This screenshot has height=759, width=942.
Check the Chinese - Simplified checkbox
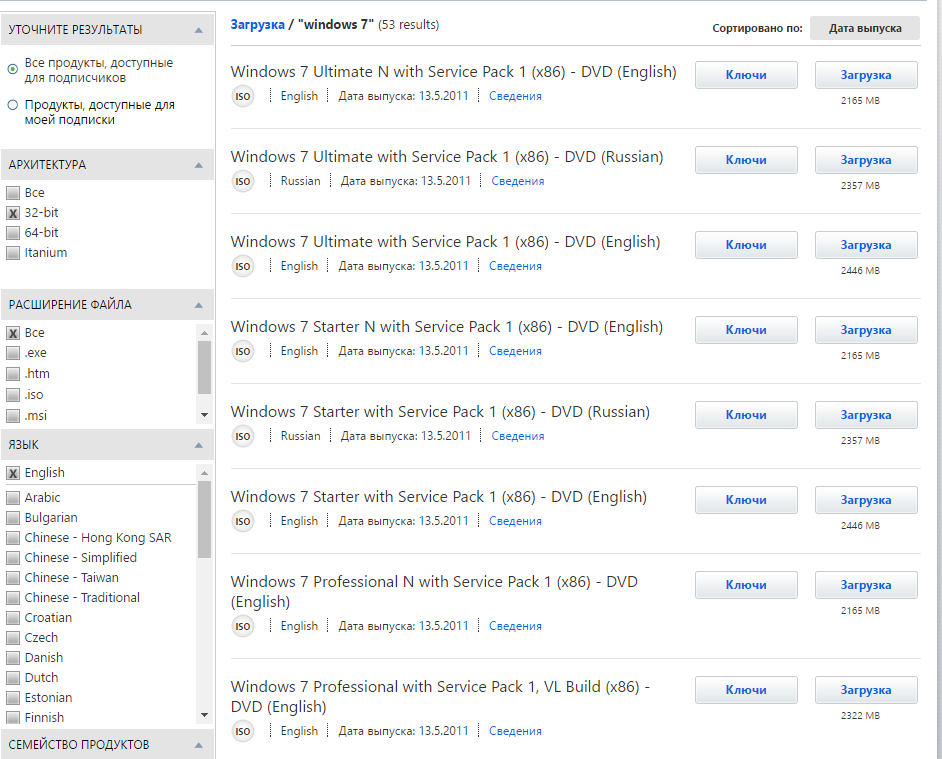pos(13,558)
